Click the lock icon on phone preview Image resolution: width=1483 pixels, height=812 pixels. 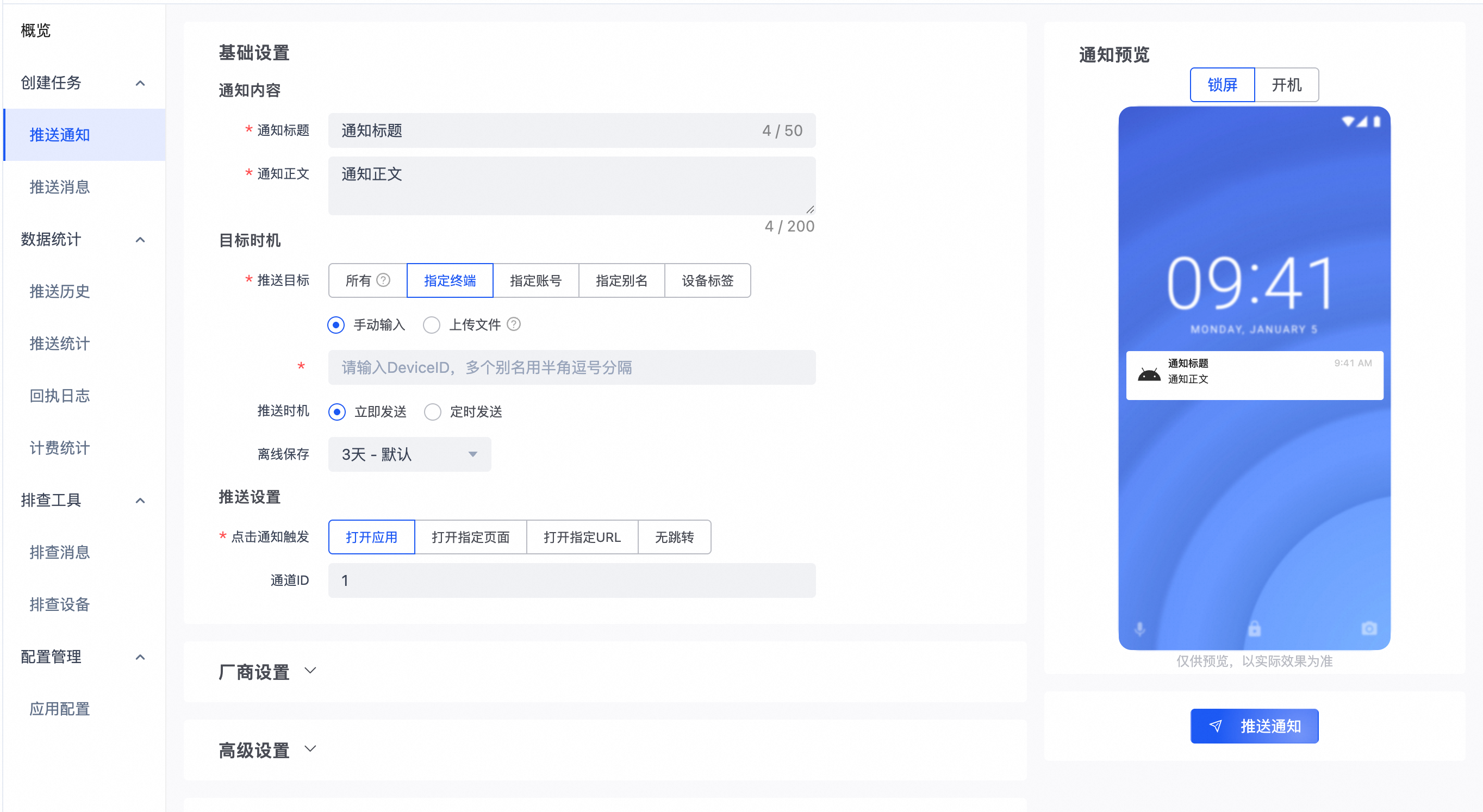coord(1254,628)
